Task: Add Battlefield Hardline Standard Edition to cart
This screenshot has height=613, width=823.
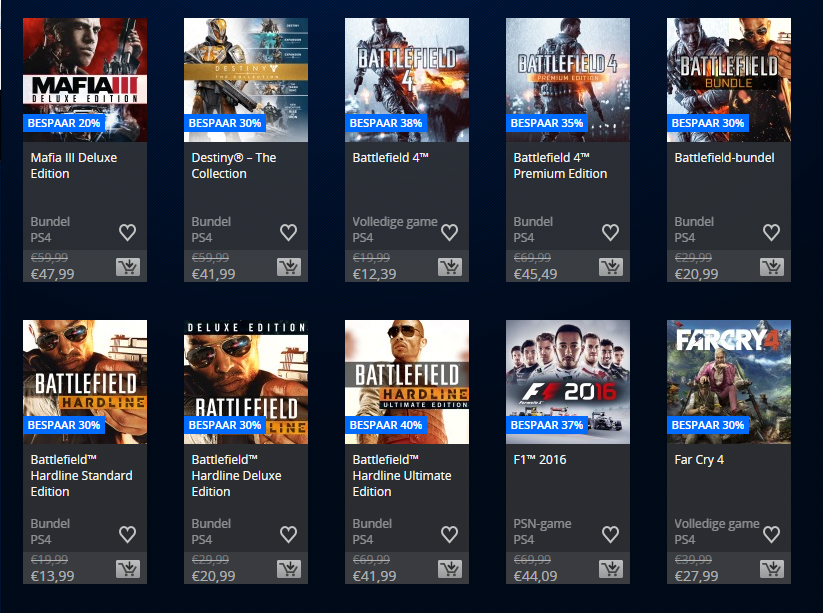Action: (x=127, y=569)
